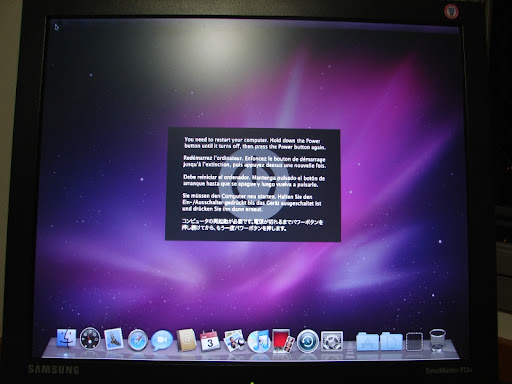Screen dimensions: 512x384
Task: Open iChat from the Dock
Action: (162, 341)
